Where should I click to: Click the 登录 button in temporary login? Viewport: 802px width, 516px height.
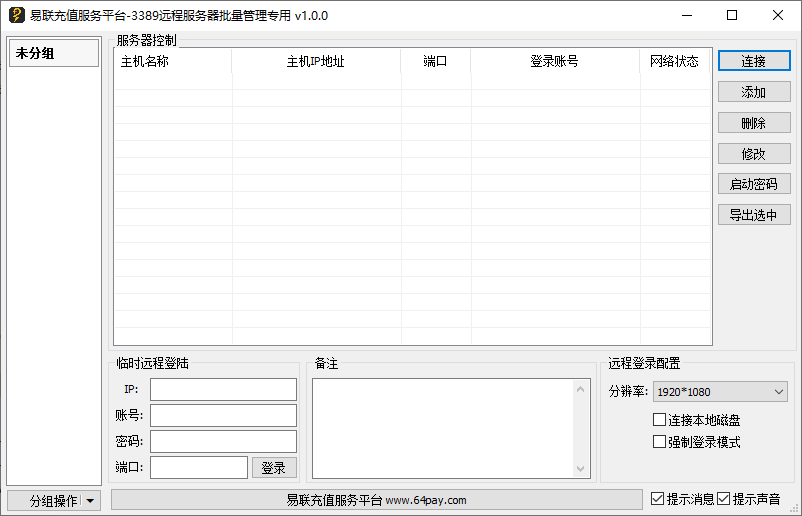pyautogui.click(x=274, y=467)
